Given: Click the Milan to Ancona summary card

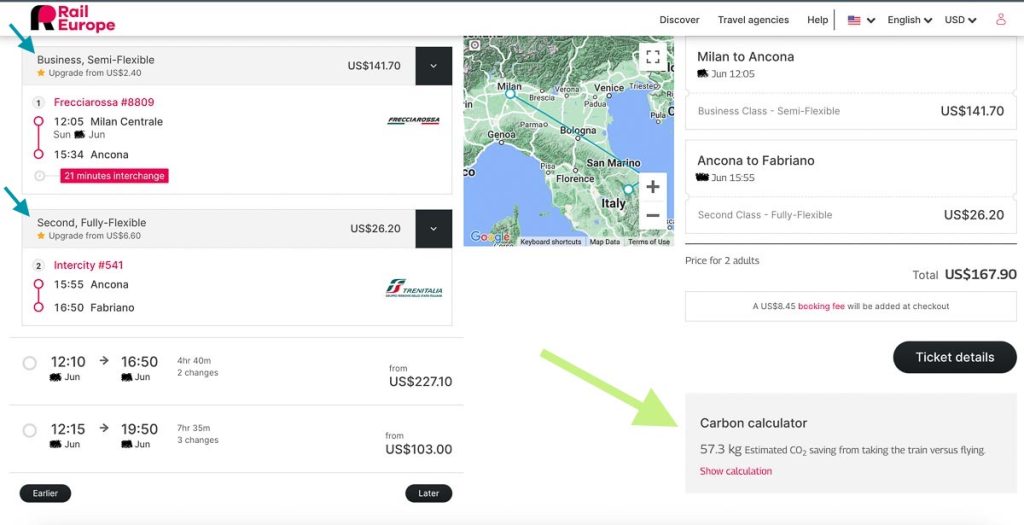Looking at the screenshot, I should click(x=851, y=84).
